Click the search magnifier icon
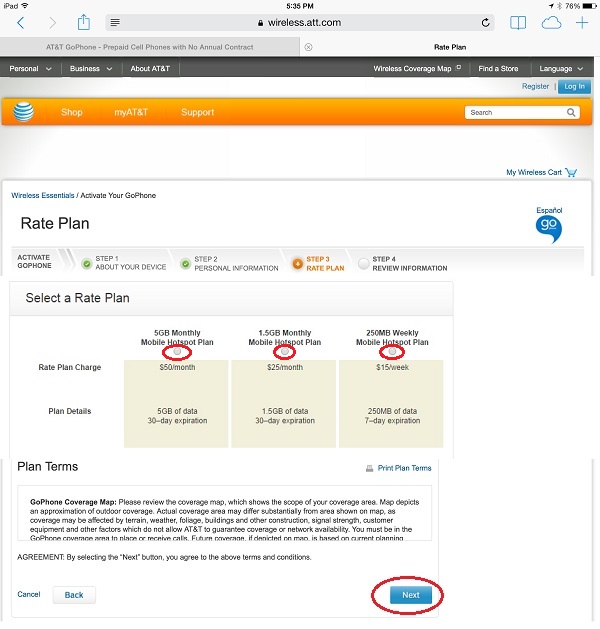The height and width of the screenshot is (629, 600). [x=571, y=112]
